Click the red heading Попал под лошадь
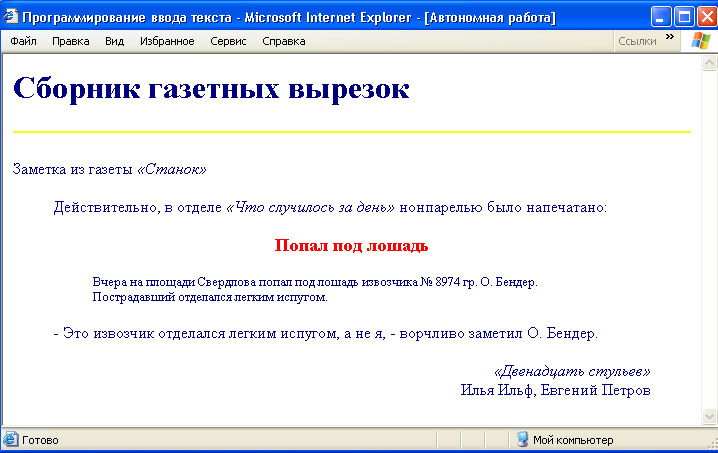Image resolution: width=718 pixels, height=453 pixels. tap(351, 246)
